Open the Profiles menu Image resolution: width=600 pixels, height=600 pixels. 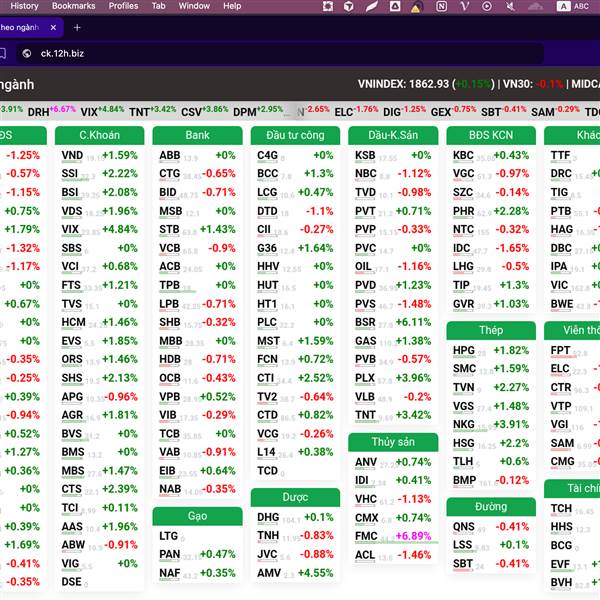(x=123, y=6)
